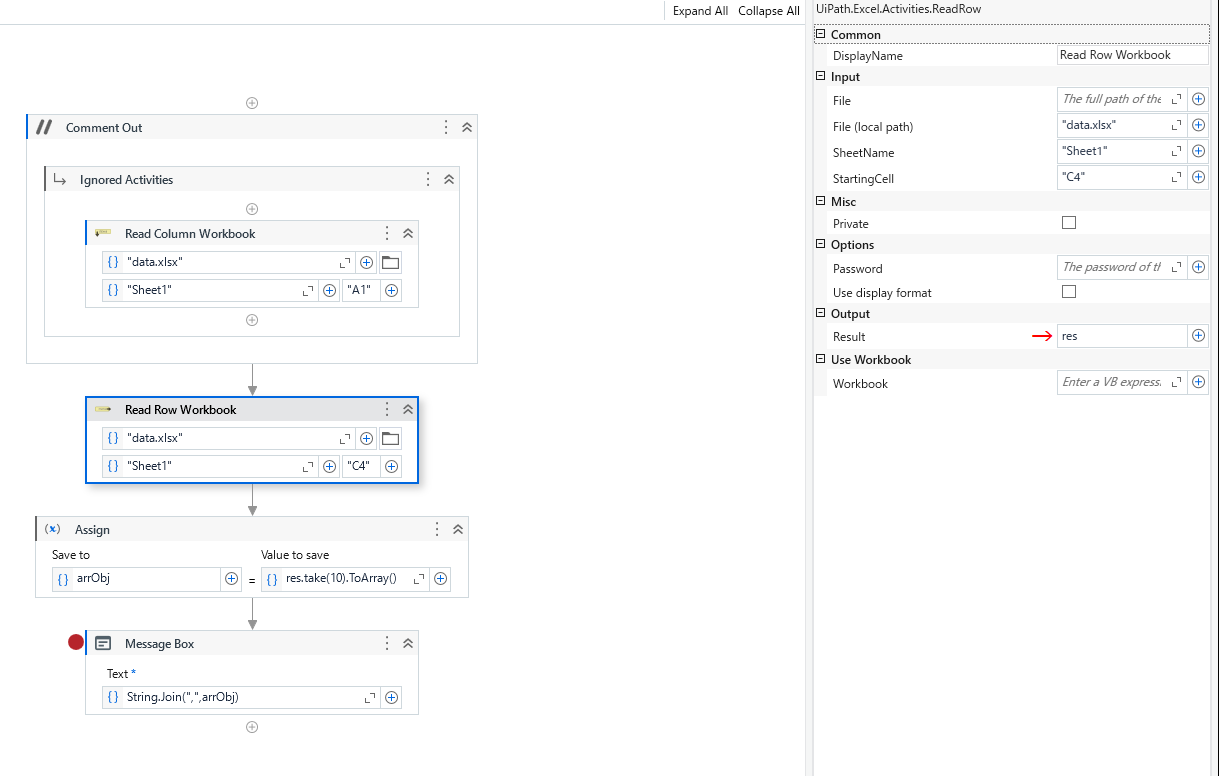Open the Ignored Activities options menu
This screenshot has height=776, width=1219.
[x=428, y=180]
